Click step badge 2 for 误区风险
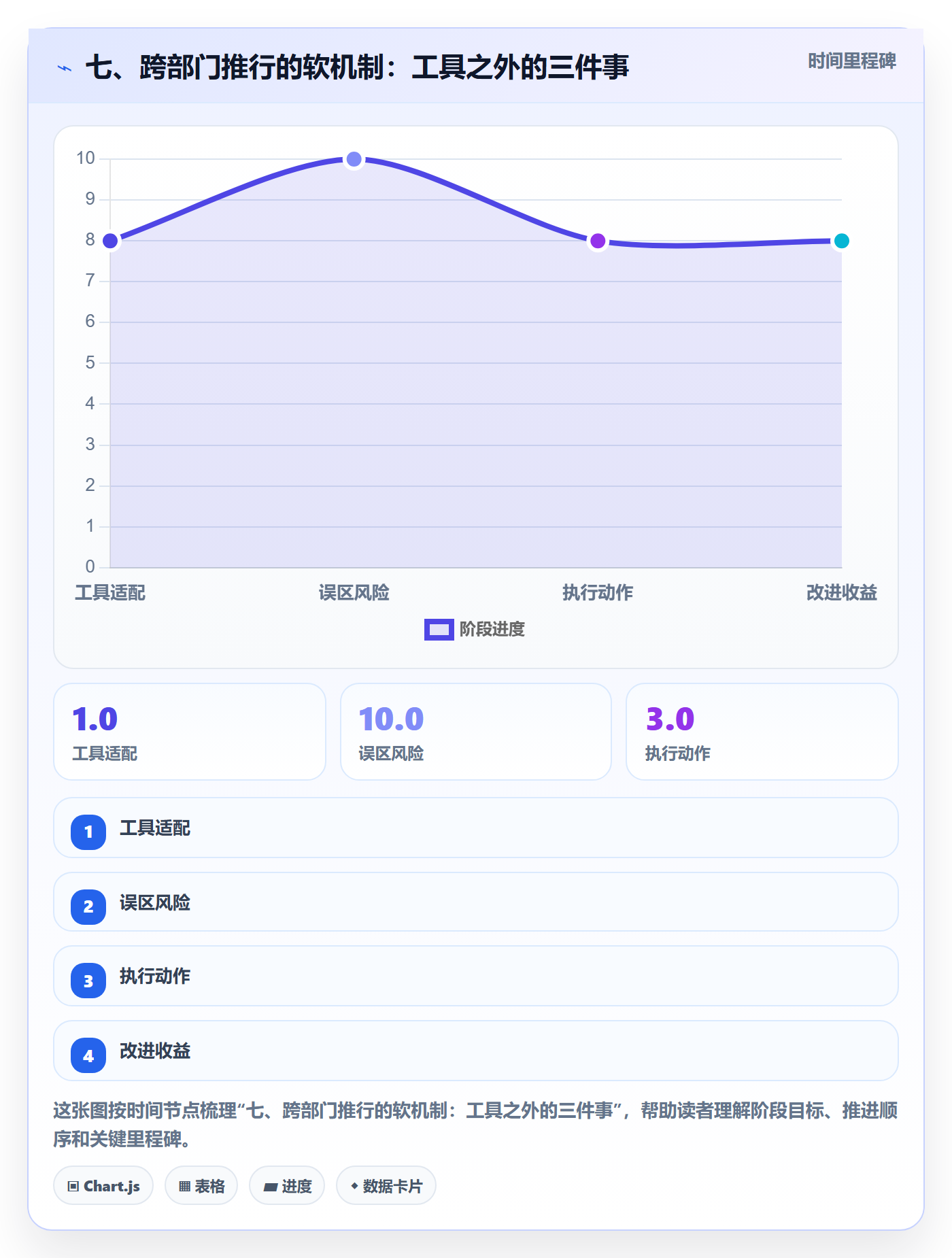 88,906
